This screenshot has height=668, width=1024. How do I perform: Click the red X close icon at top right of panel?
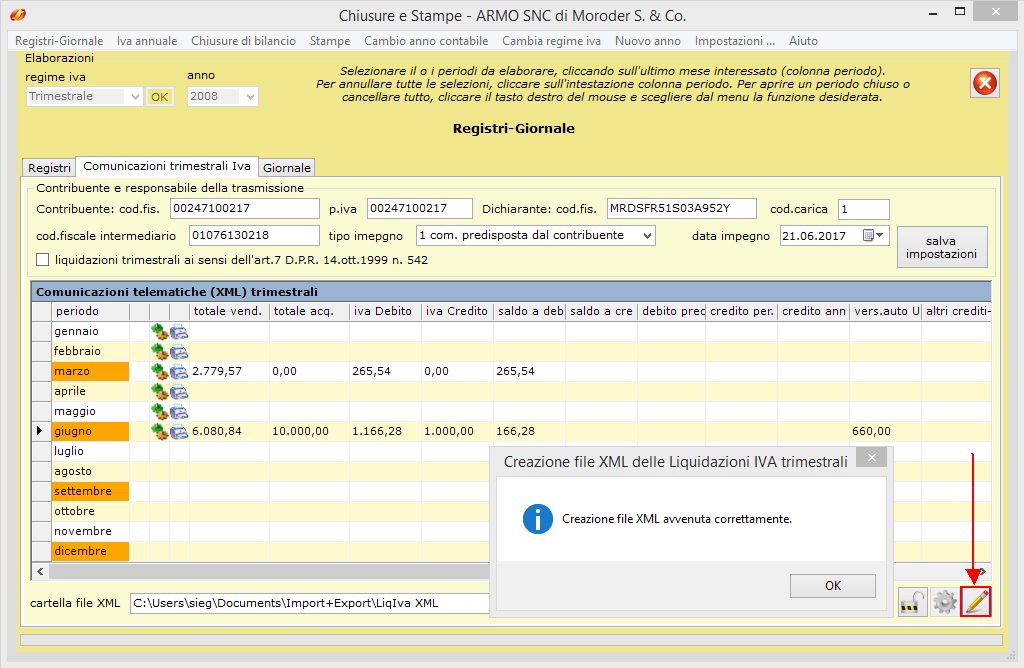click(x=985, y=84)
